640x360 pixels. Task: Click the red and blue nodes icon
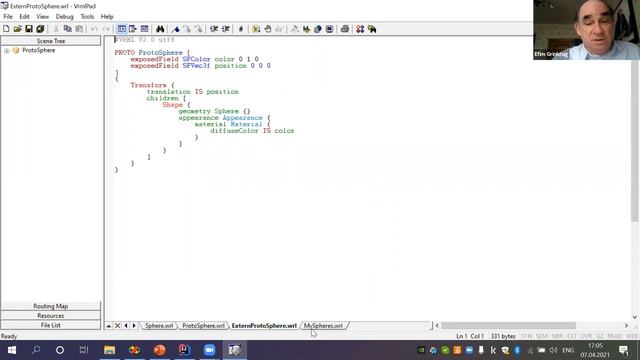click(360, 29)
